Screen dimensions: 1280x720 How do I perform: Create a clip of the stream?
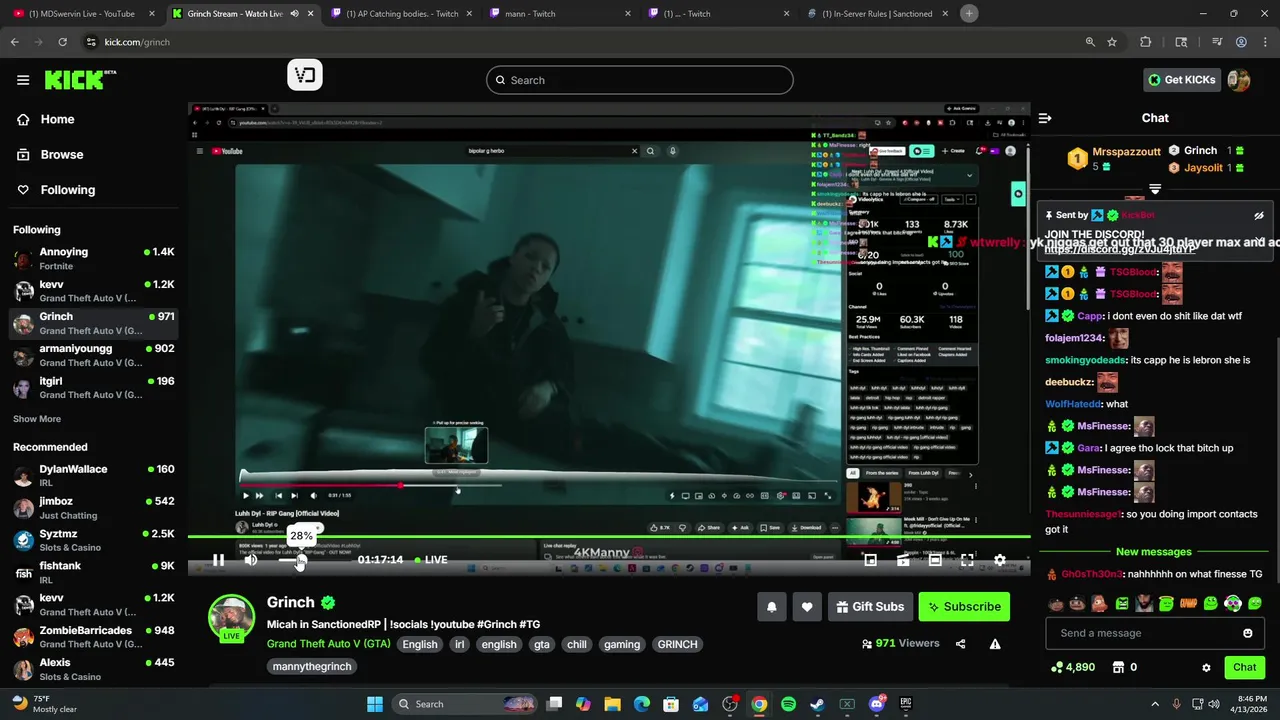click(x=903, y=560)
